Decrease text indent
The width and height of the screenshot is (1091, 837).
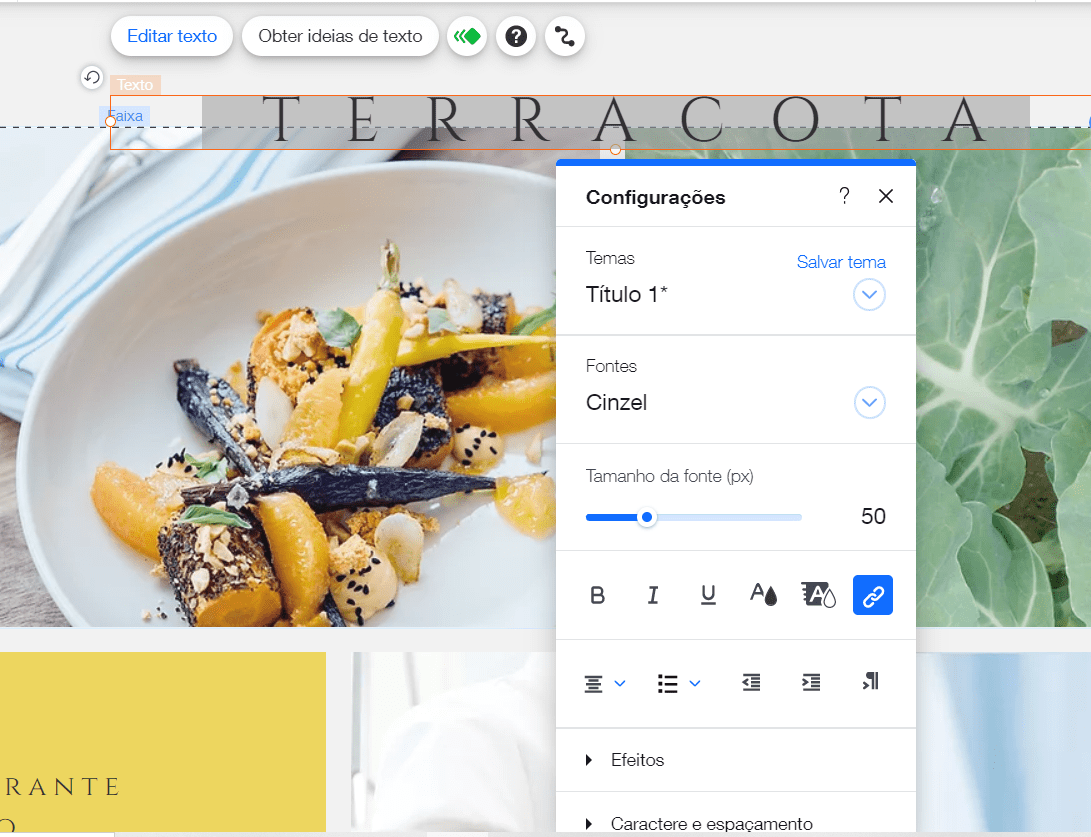tap(751, 683)
